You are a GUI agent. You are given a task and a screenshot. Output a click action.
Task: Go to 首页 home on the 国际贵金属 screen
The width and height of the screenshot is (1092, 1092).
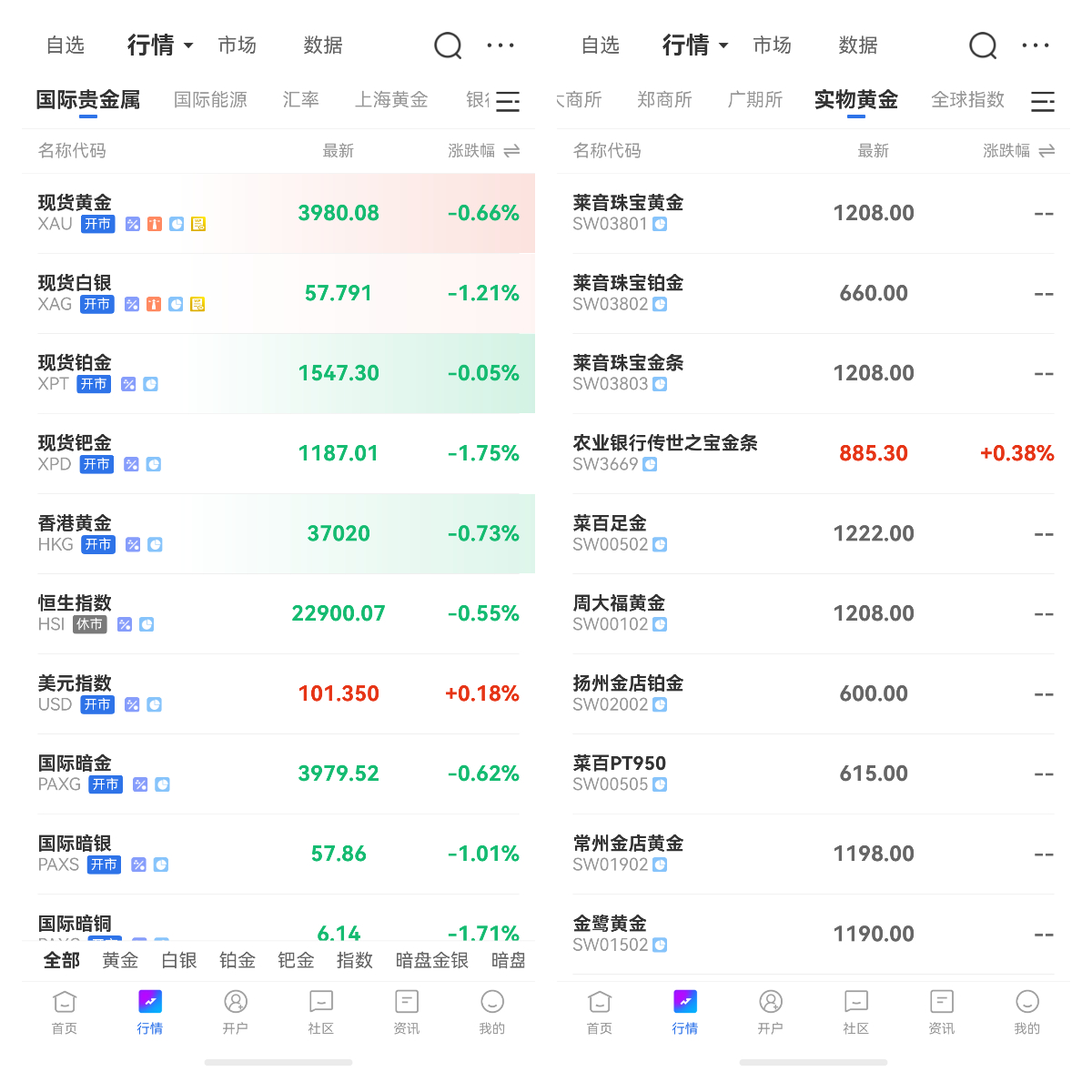click(x=65, y=1012)
